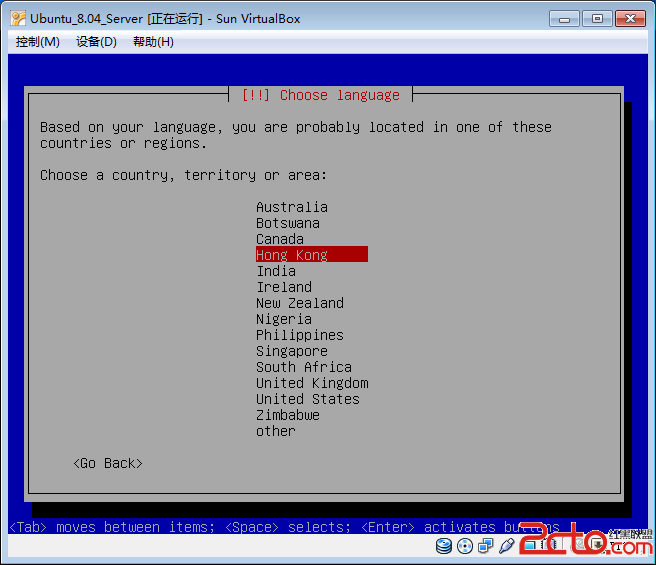Select United States in the list
Screen dimensions: 656x565
(x=308, y=399)
